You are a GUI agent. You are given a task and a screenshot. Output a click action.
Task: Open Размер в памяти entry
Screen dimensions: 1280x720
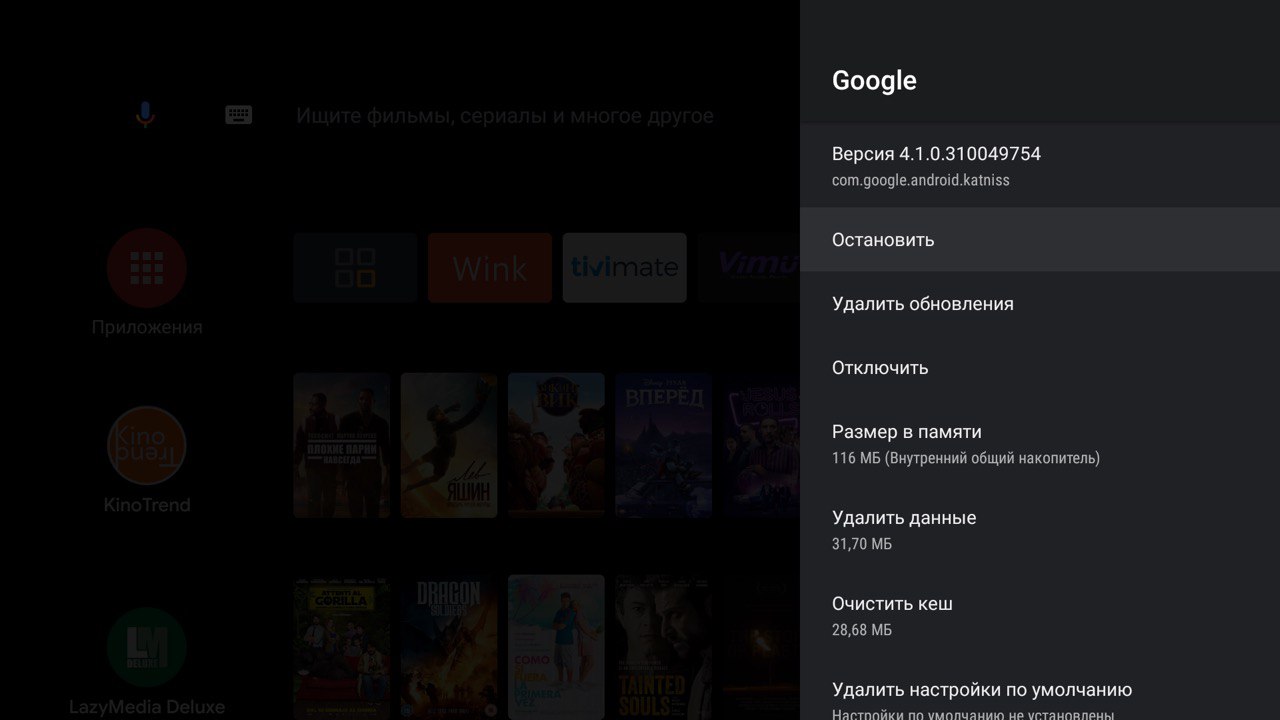tap(1040, 444)
